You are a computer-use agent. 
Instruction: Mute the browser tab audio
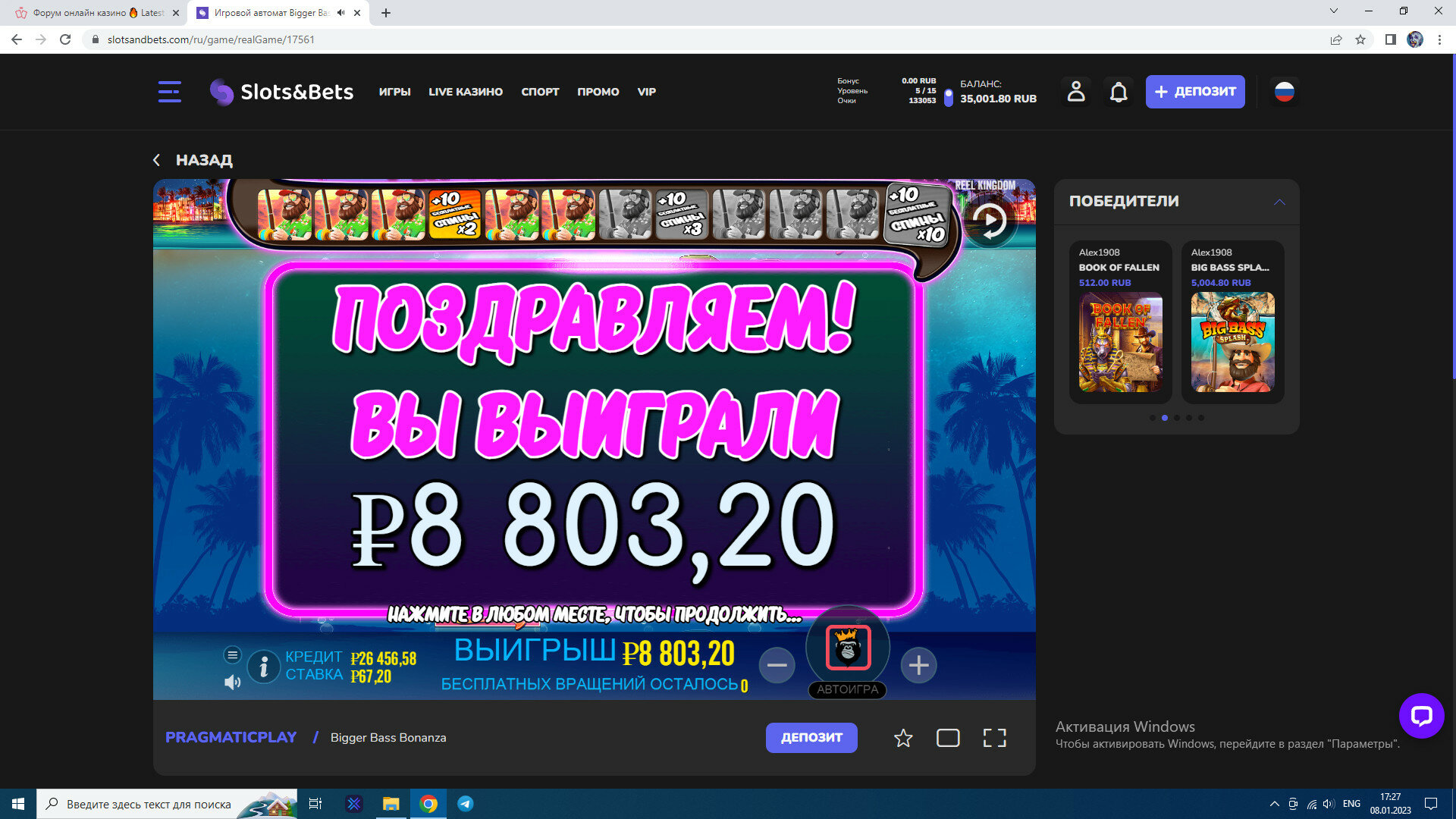340,13
